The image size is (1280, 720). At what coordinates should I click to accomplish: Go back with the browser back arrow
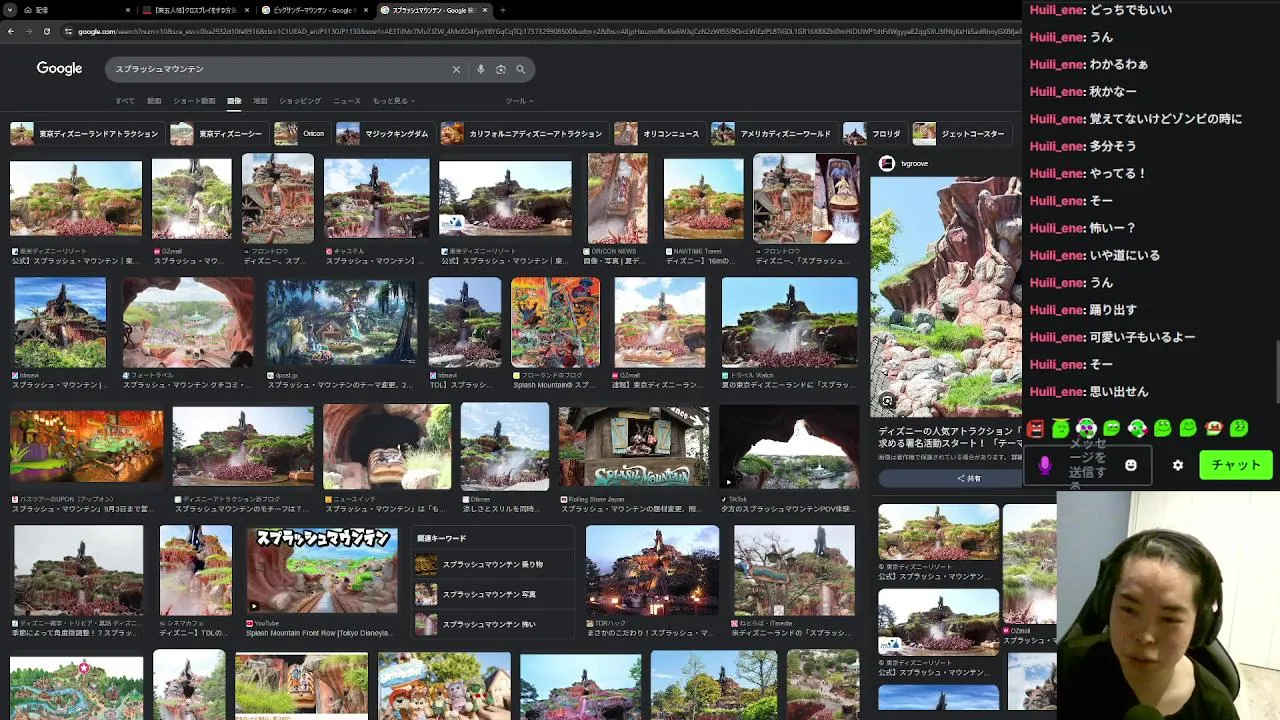click(x=11, y=31)
